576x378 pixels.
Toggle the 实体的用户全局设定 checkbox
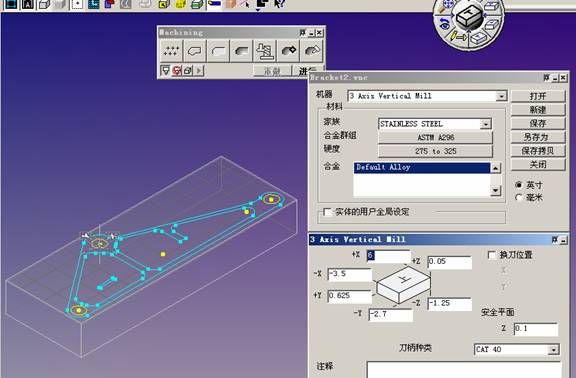point(327,212)
